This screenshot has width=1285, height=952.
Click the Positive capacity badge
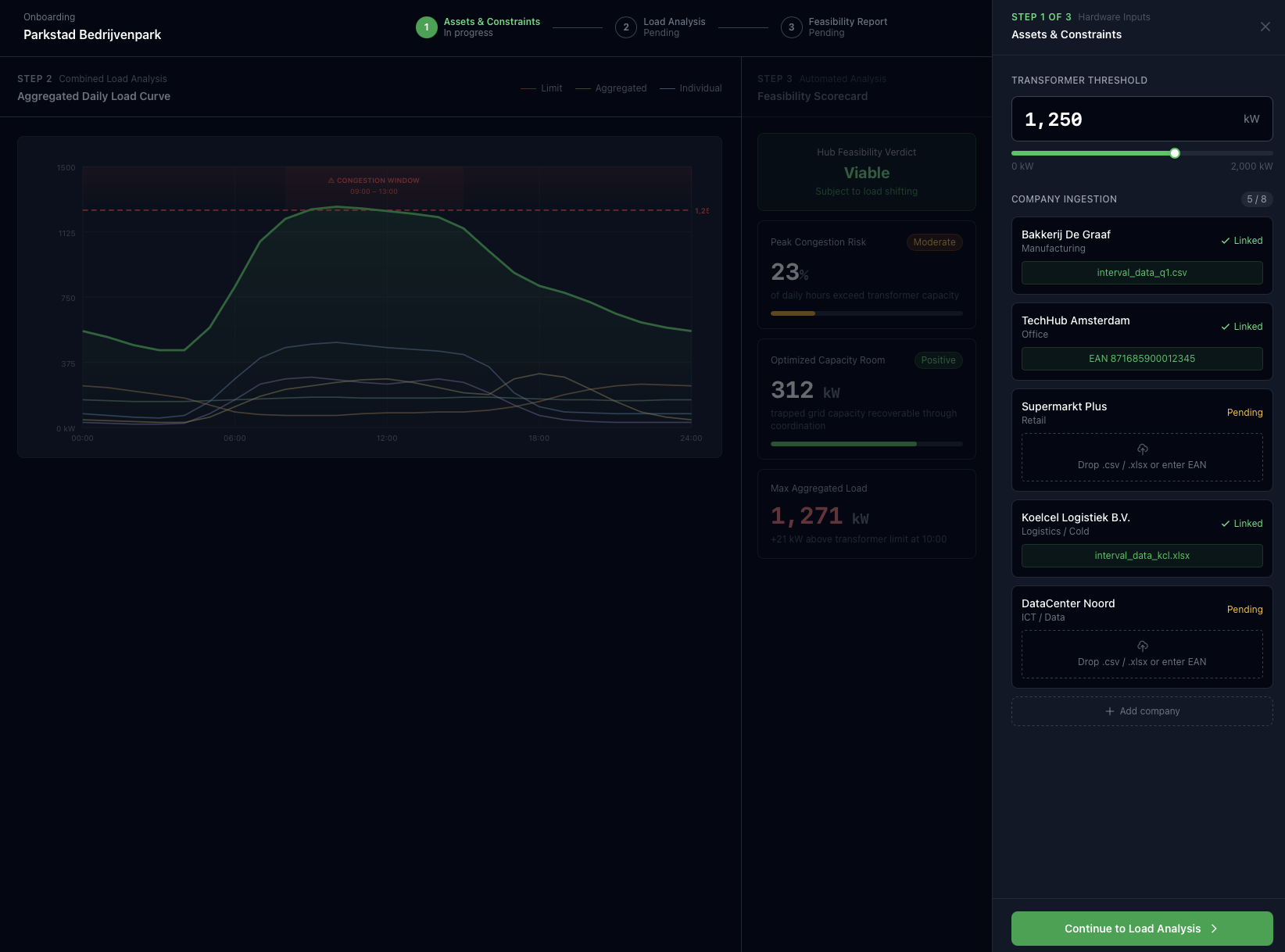pos(938,360)
